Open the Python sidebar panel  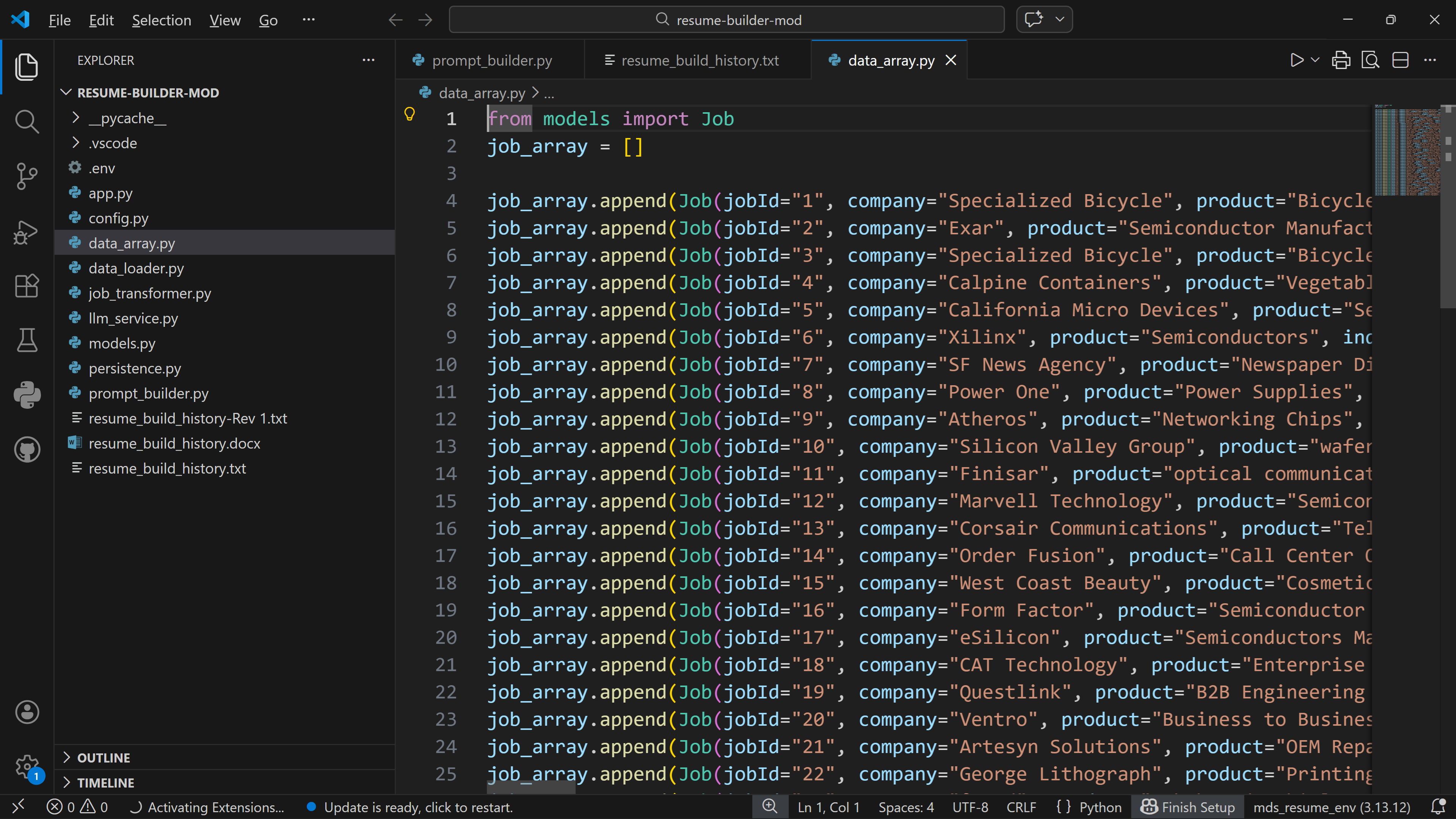click(x=27, y=394)
